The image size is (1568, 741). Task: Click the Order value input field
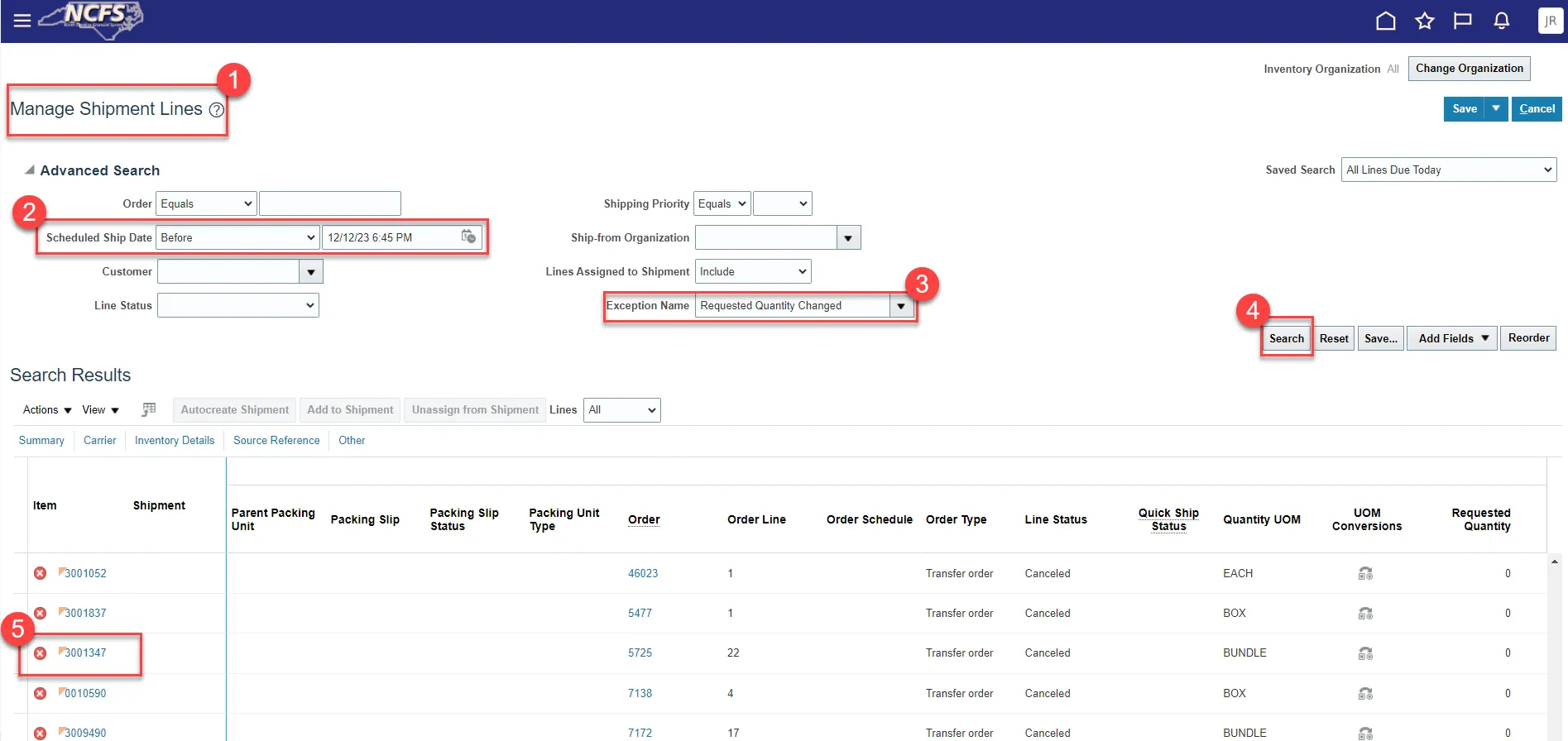coord(329,204)
